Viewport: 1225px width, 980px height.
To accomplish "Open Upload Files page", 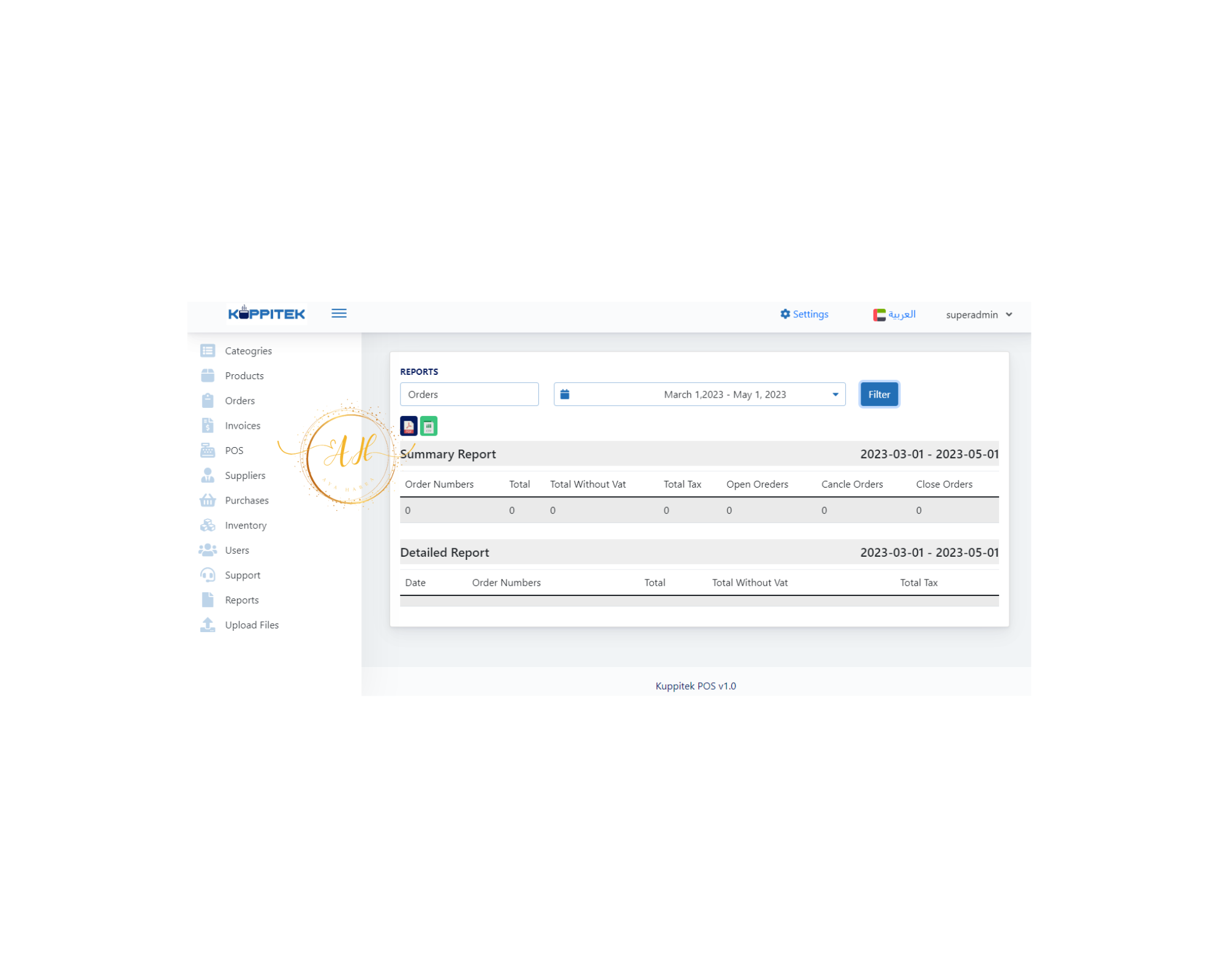I will pyautogui.click(x=252, y=625).
